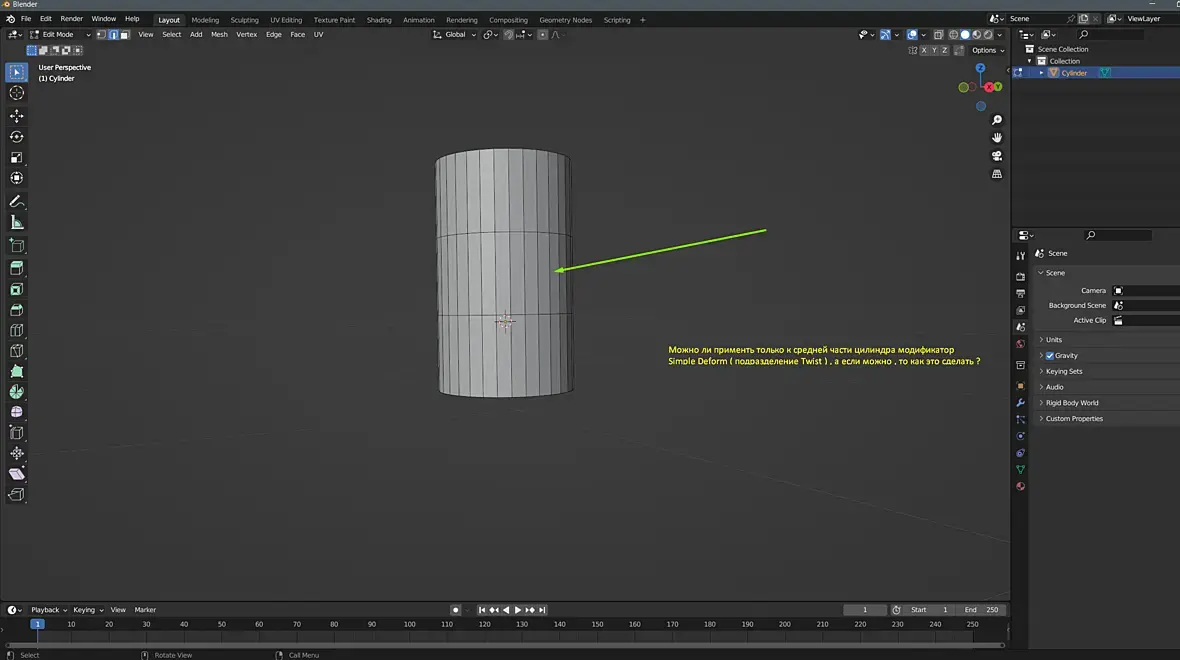Viewport: 1180px width, 660px height.
Task: Open Global transform orientation dropdown
Action: click(x=455, y=35)
